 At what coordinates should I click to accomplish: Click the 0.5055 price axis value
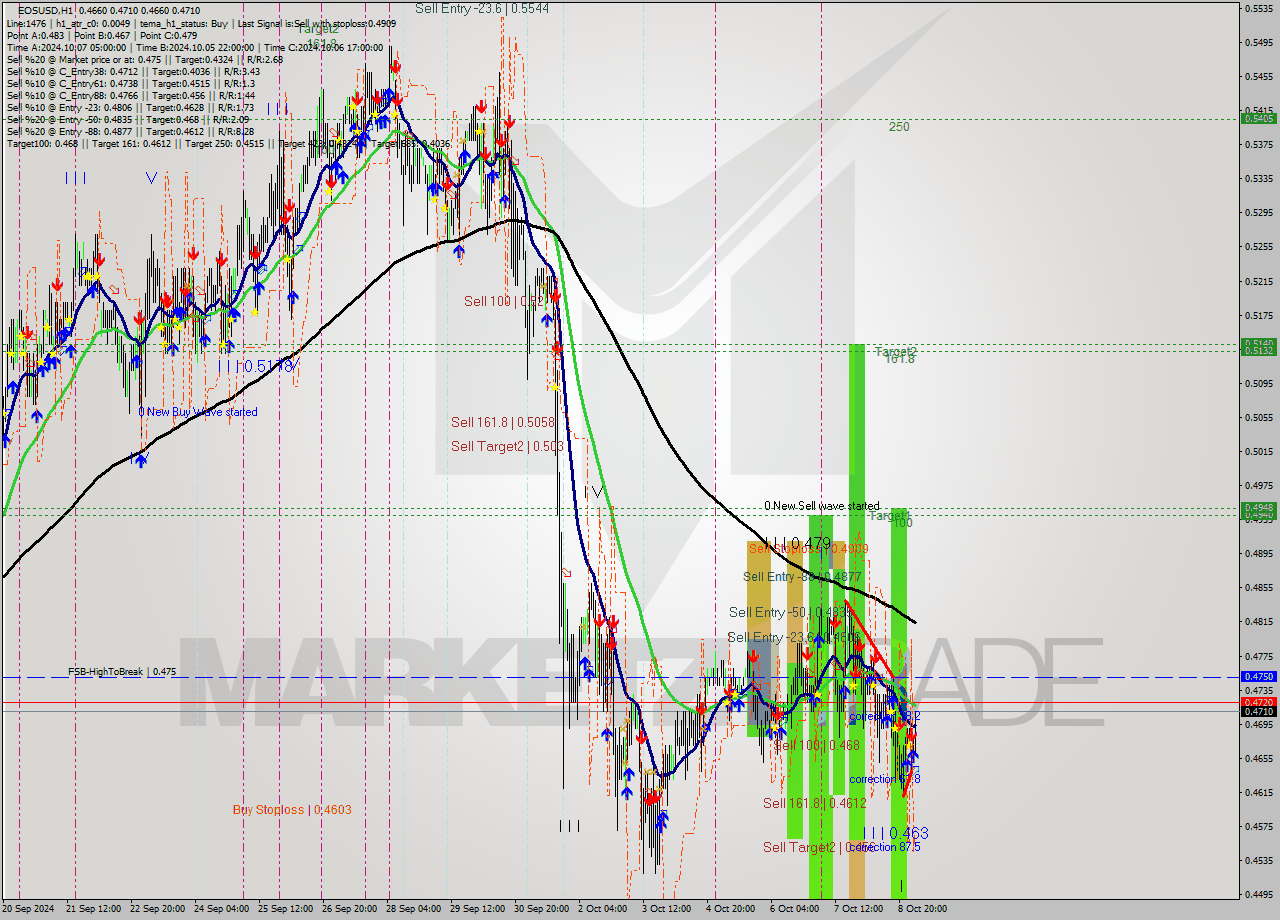1258,417
